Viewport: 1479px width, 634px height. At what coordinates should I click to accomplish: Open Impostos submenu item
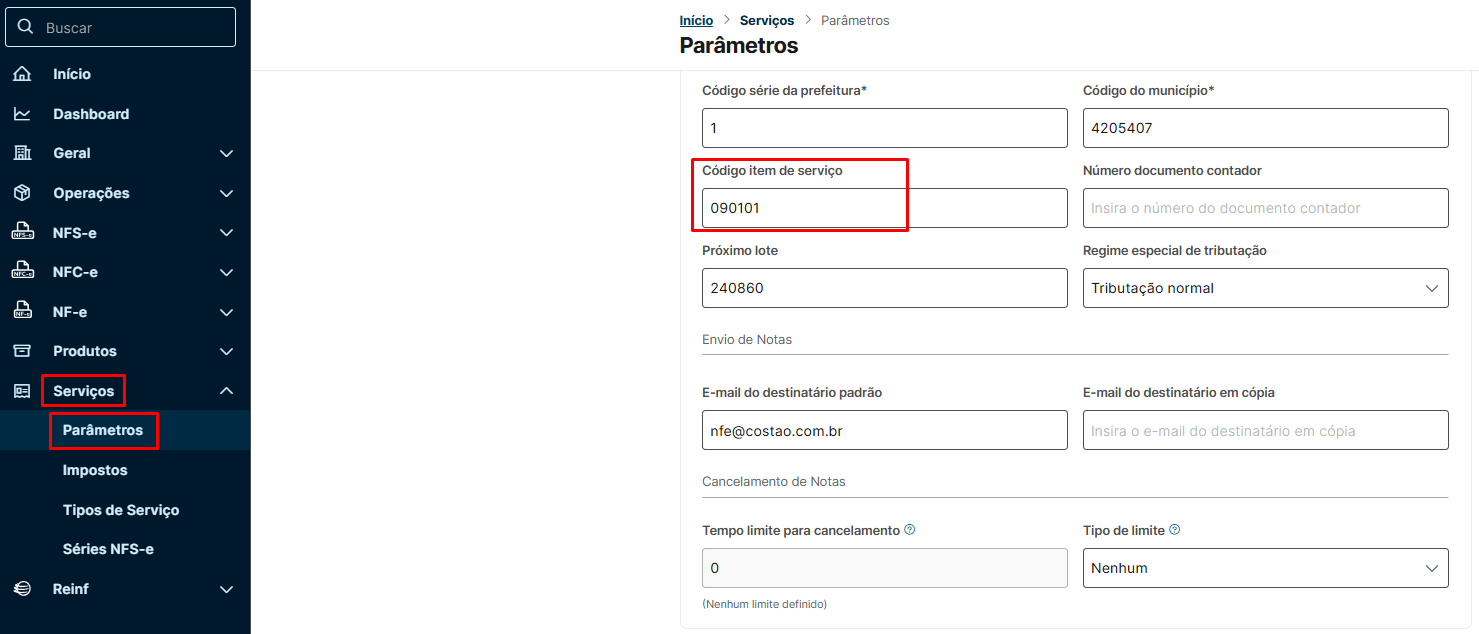coord(95,470)
